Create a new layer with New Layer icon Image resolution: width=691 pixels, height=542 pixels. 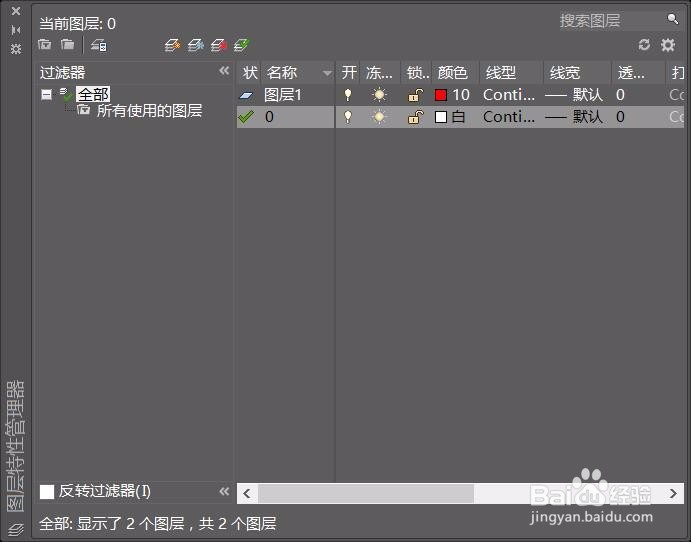[x=173, y=45]
